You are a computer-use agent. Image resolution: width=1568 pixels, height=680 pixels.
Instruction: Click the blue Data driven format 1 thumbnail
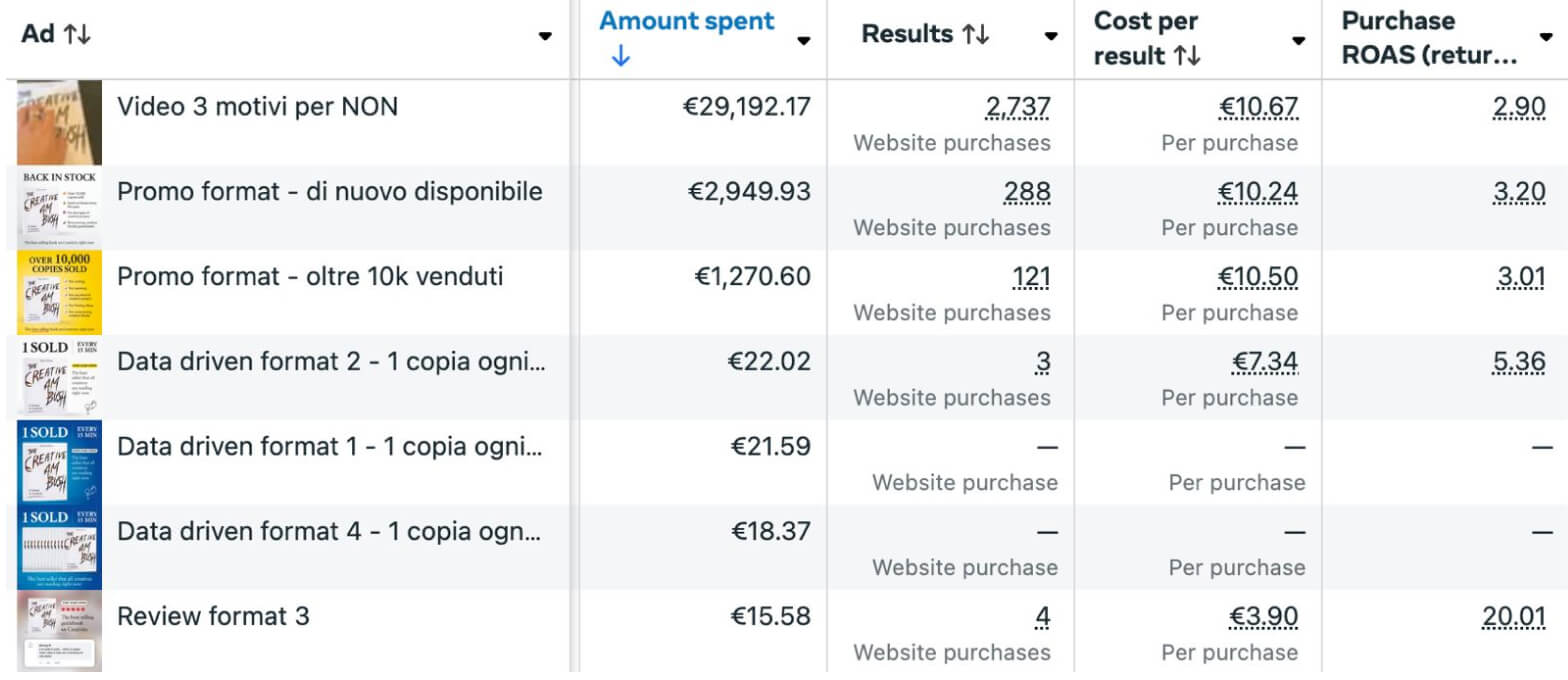pyautogui.click(x=59, y=463)
